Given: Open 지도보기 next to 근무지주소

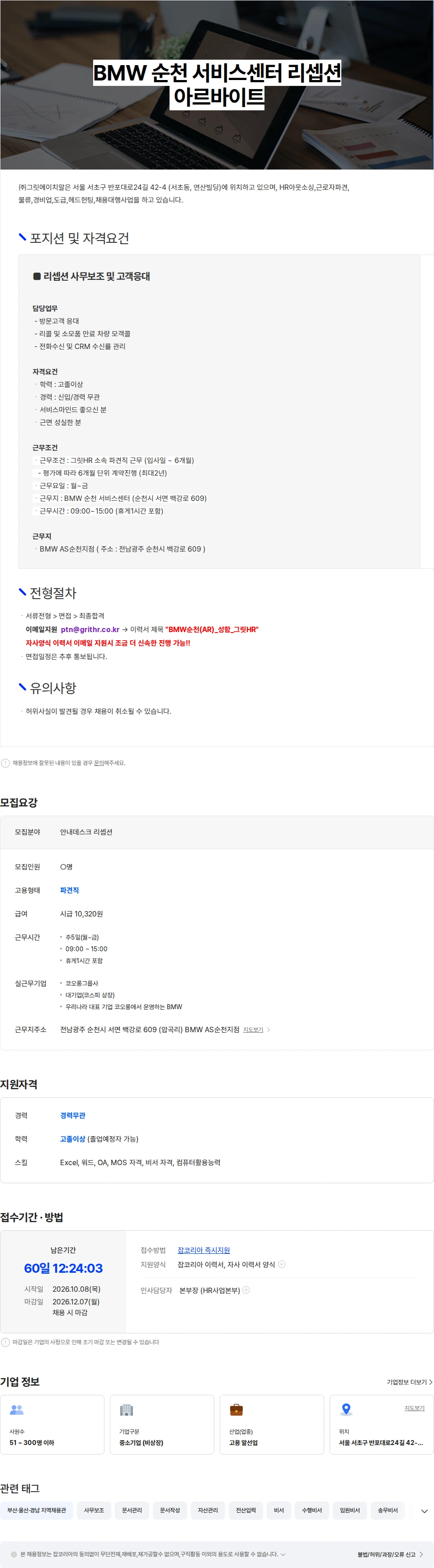Looking at the screenshot, I should [x=253, y=1030].
